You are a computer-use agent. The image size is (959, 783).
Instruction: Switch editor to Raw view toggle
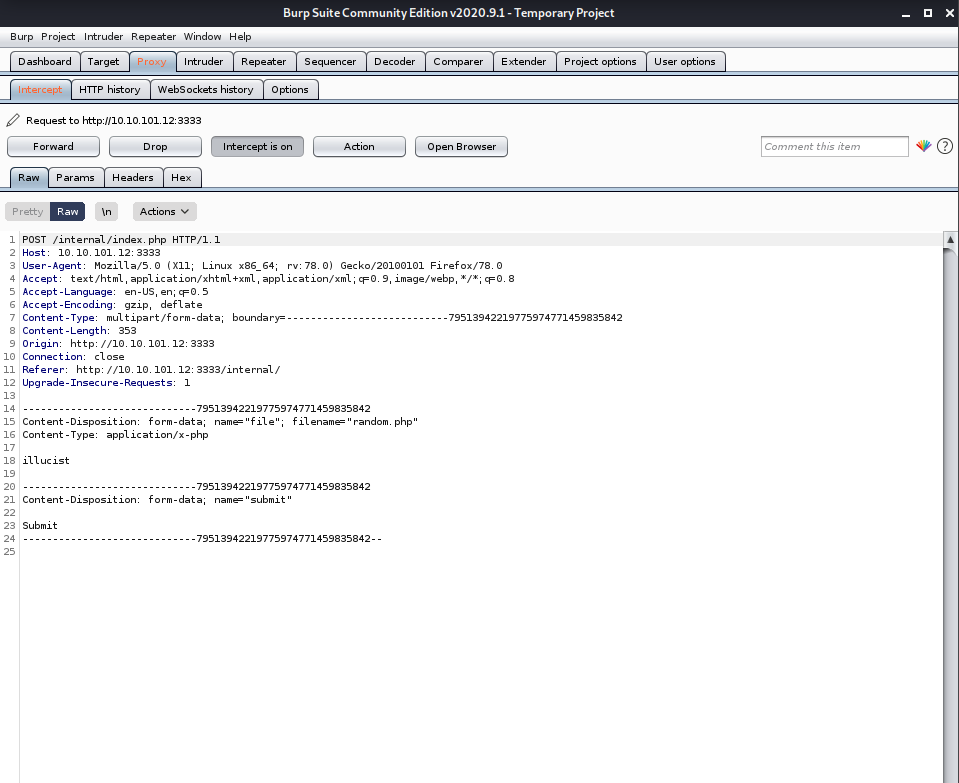pos(68,212)
